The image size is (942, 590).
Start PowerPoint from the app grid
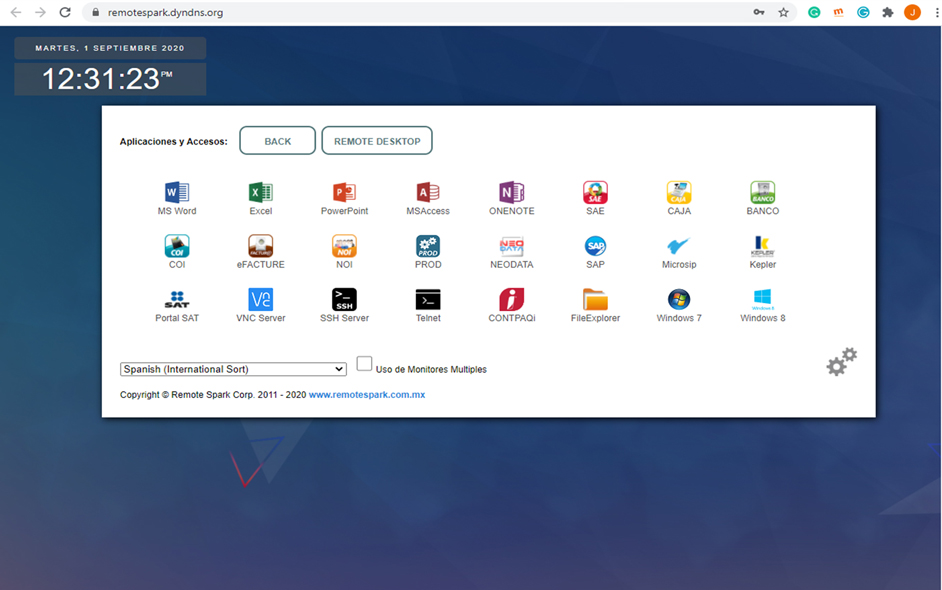[344, 193]
